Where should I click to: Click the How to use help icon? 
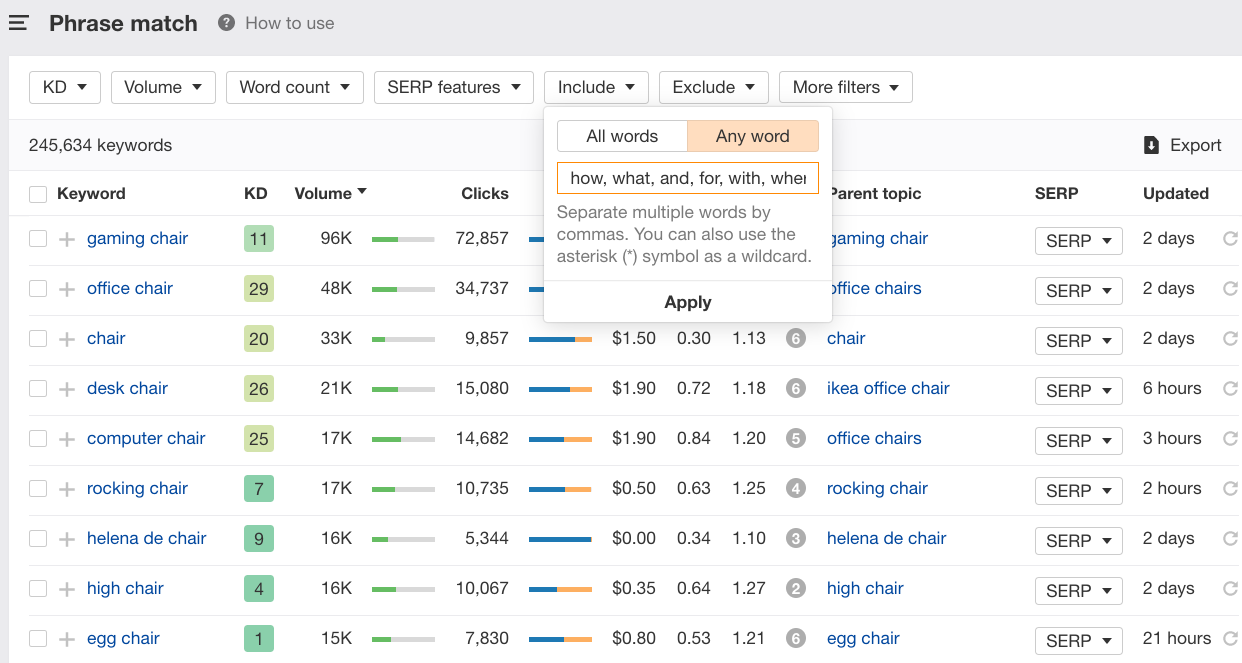[227, 22]
